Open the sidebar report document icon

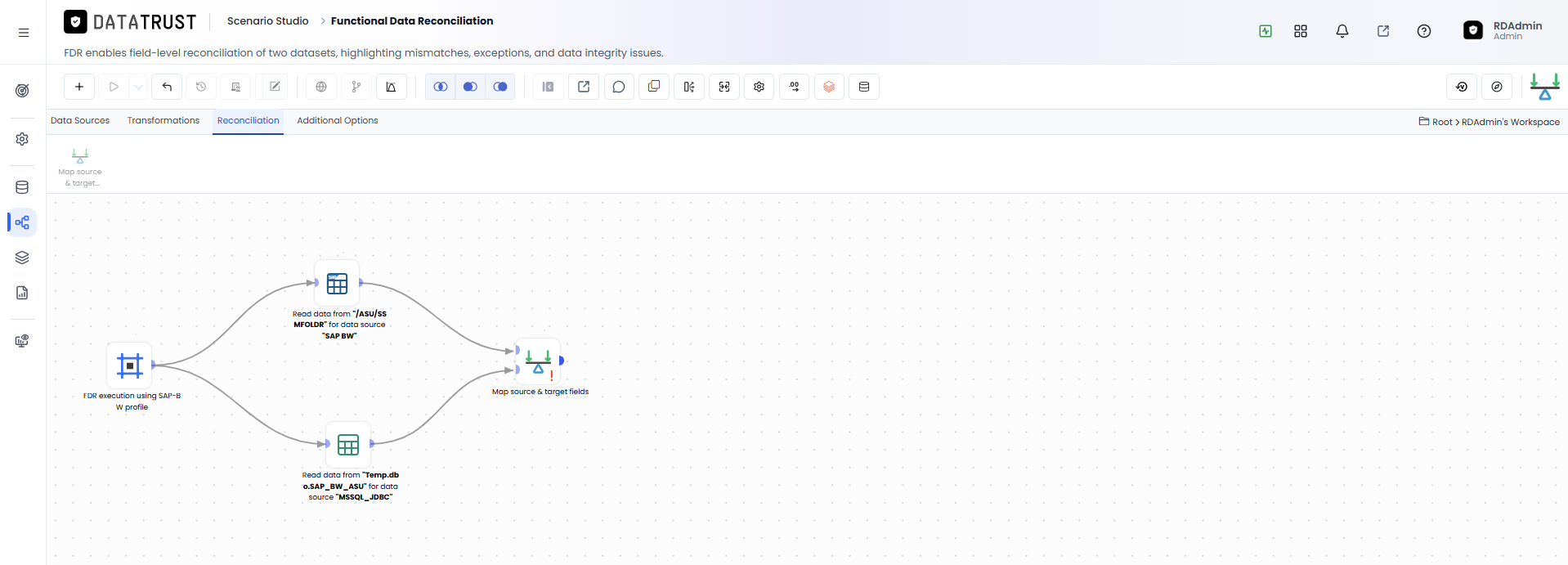pos(22,293)
